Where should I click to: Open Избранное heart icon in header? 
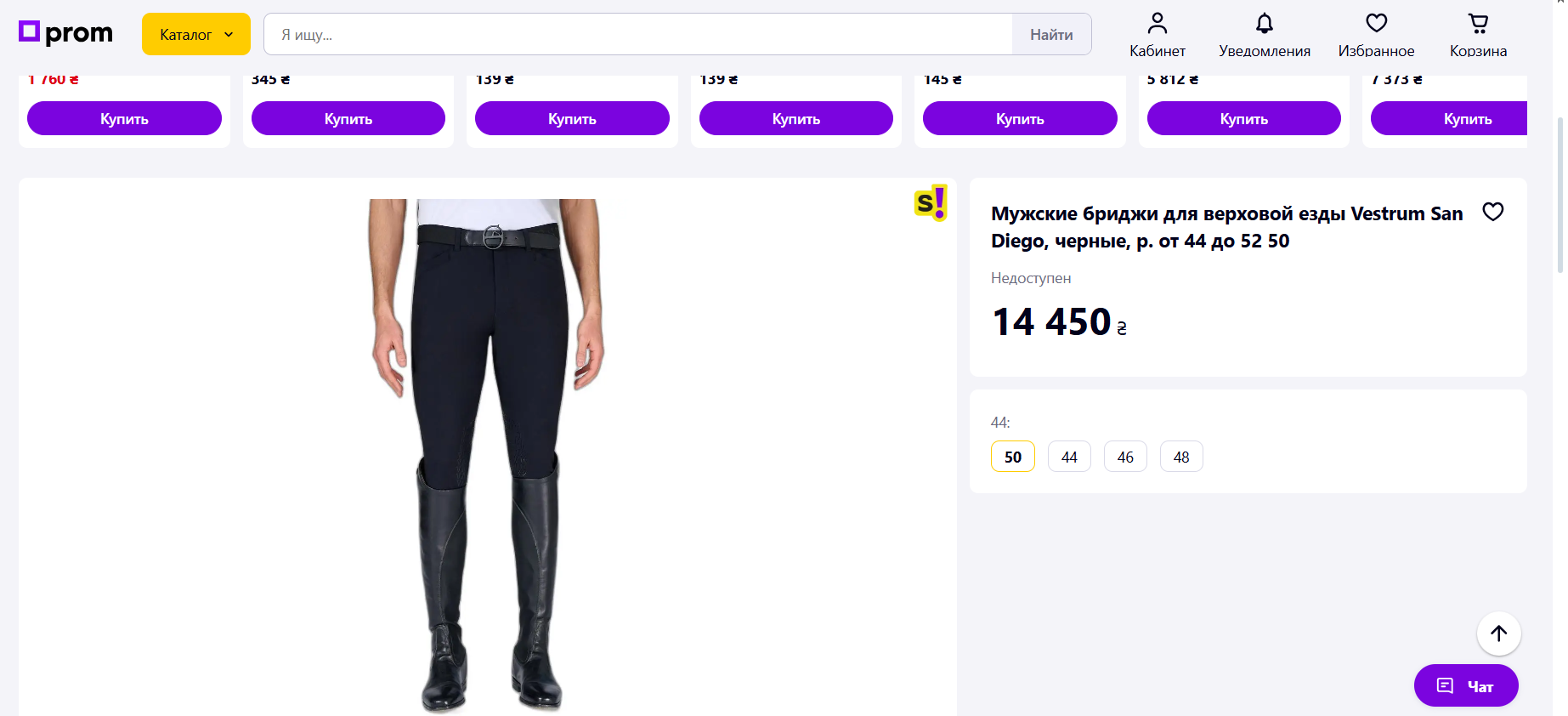tap(1376, 23)
